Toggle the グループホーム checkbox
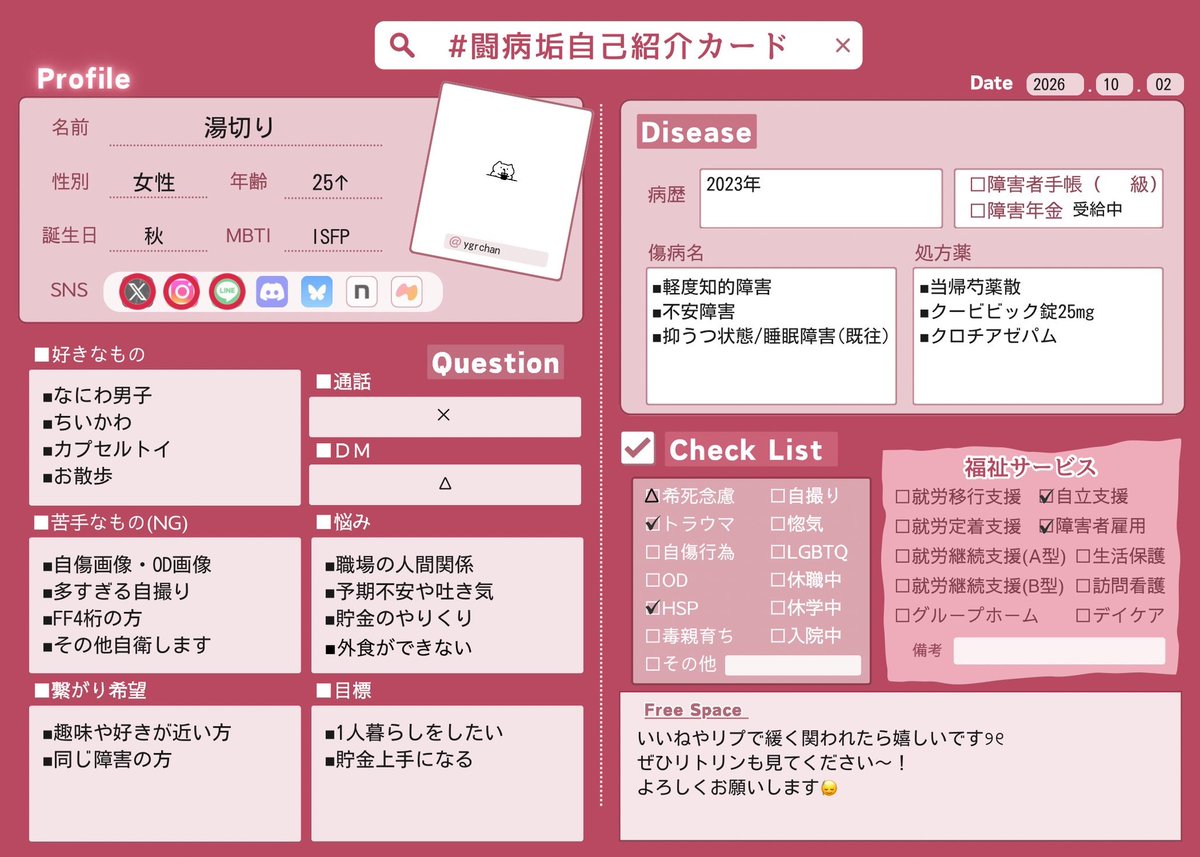The height and width of the screenshot is (857, 1200). (x=902, y=616)
